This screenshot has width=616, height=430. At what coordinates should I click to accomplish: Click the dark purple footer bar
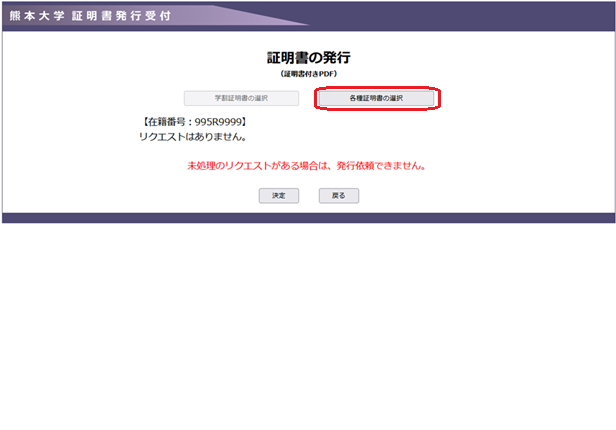click(308, 217)
